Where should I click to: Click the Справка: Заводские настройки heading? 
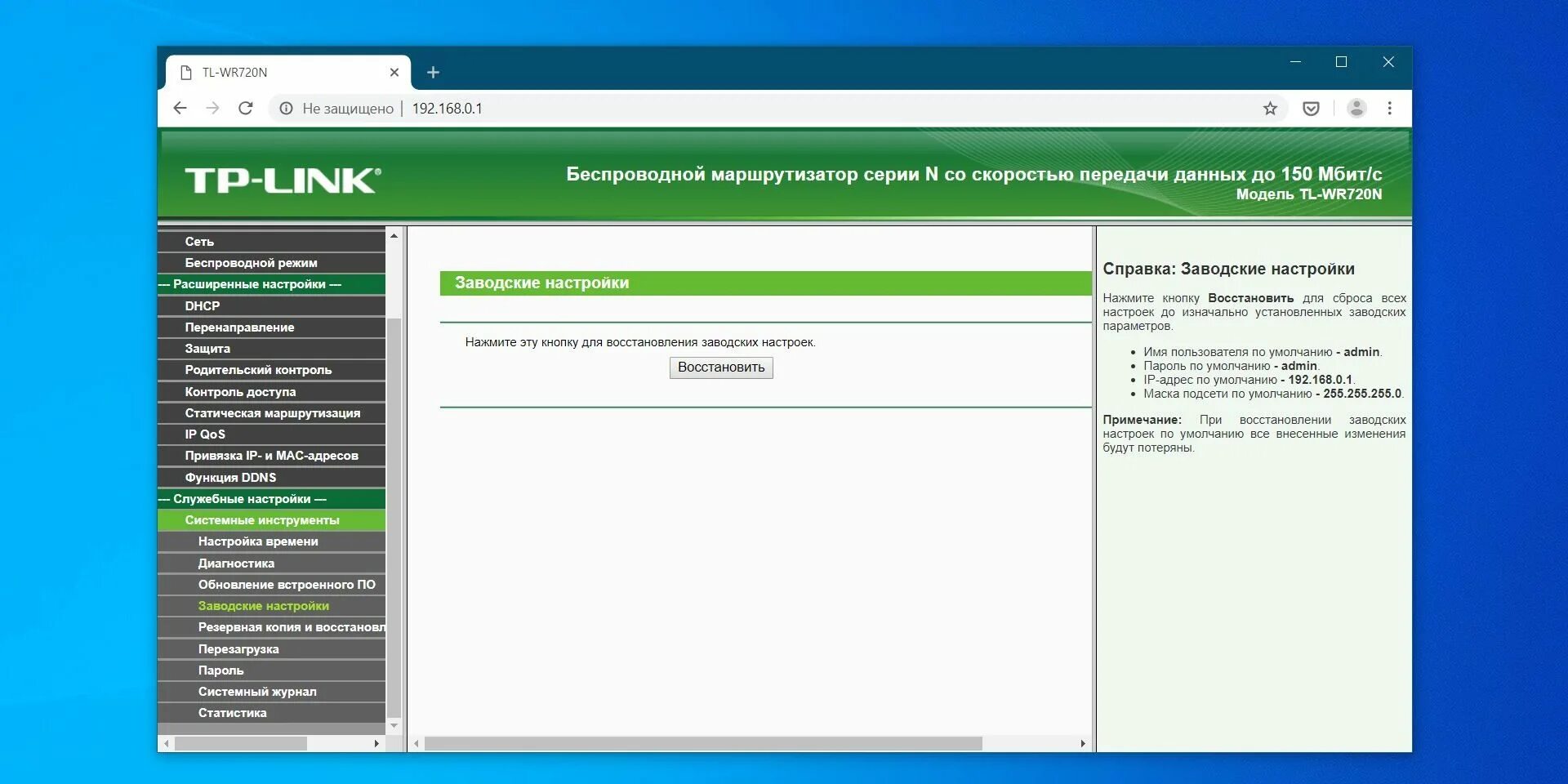pyautogui.click(x=1228, y=269)
